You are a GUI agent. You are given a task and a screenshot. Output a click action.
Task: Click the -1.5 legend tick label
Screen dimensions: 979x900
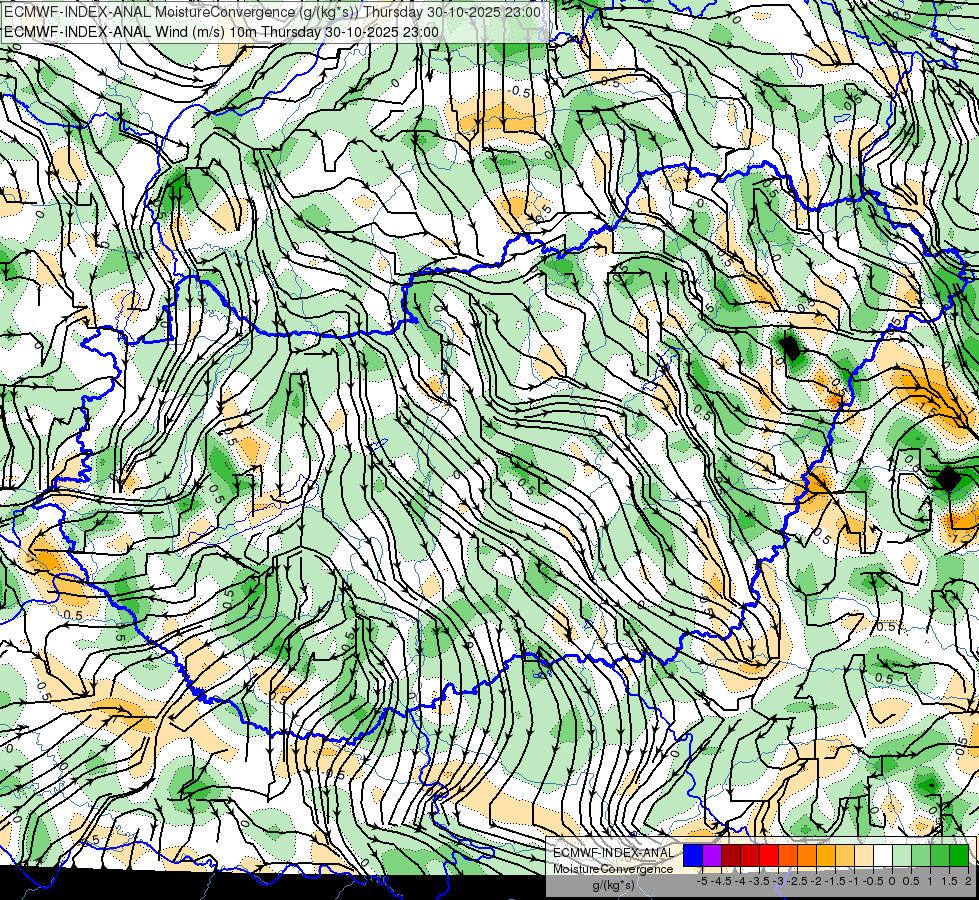[835, 882]
